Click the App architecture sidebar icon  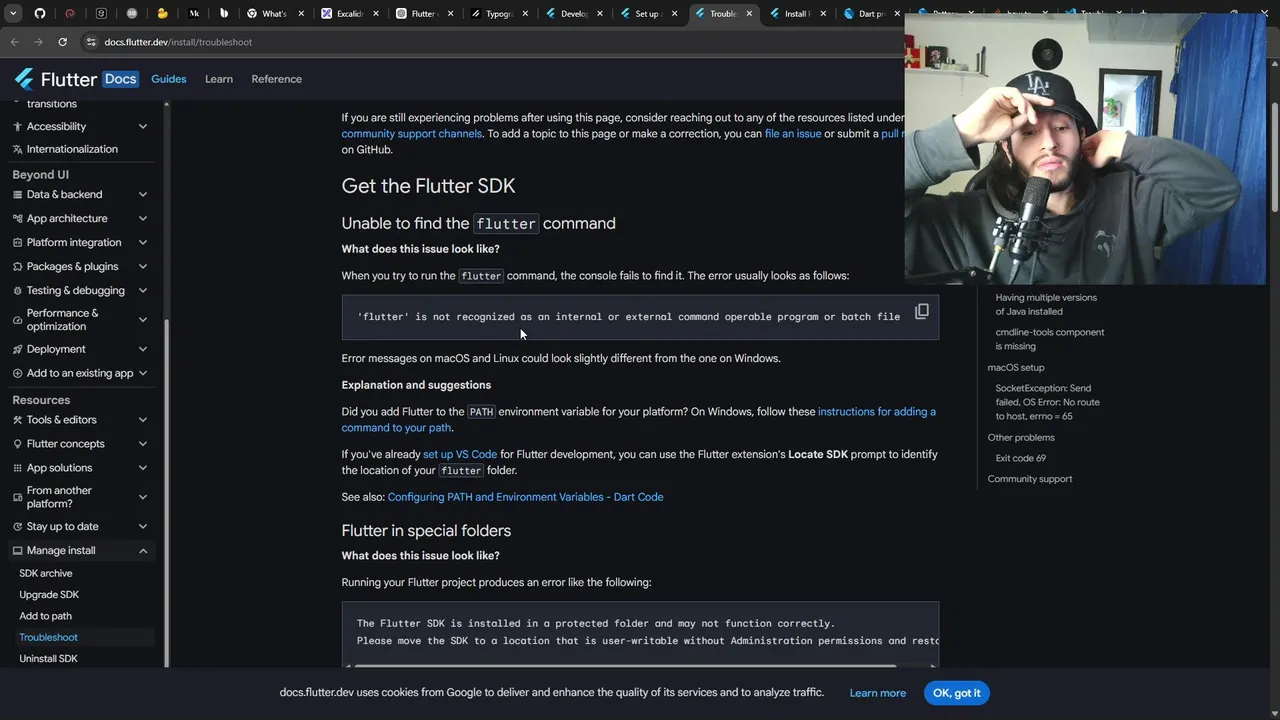click(x=17, y=219)
